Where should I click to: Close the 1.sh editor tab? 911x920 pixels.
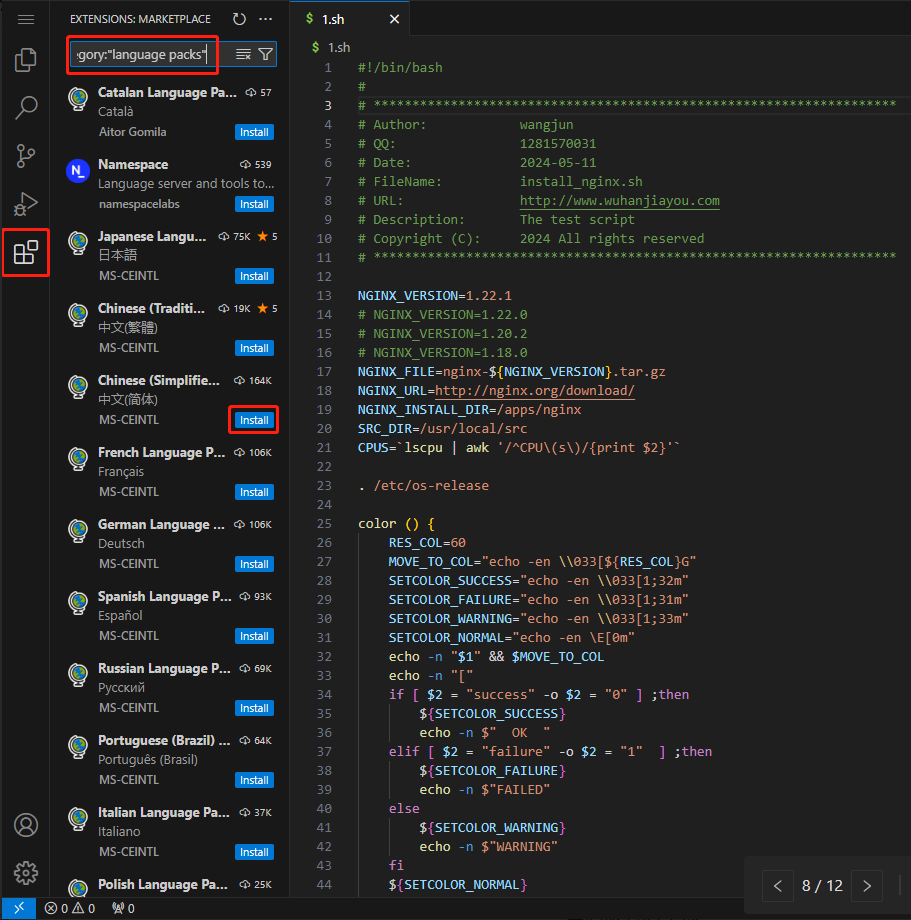(394, 19)
